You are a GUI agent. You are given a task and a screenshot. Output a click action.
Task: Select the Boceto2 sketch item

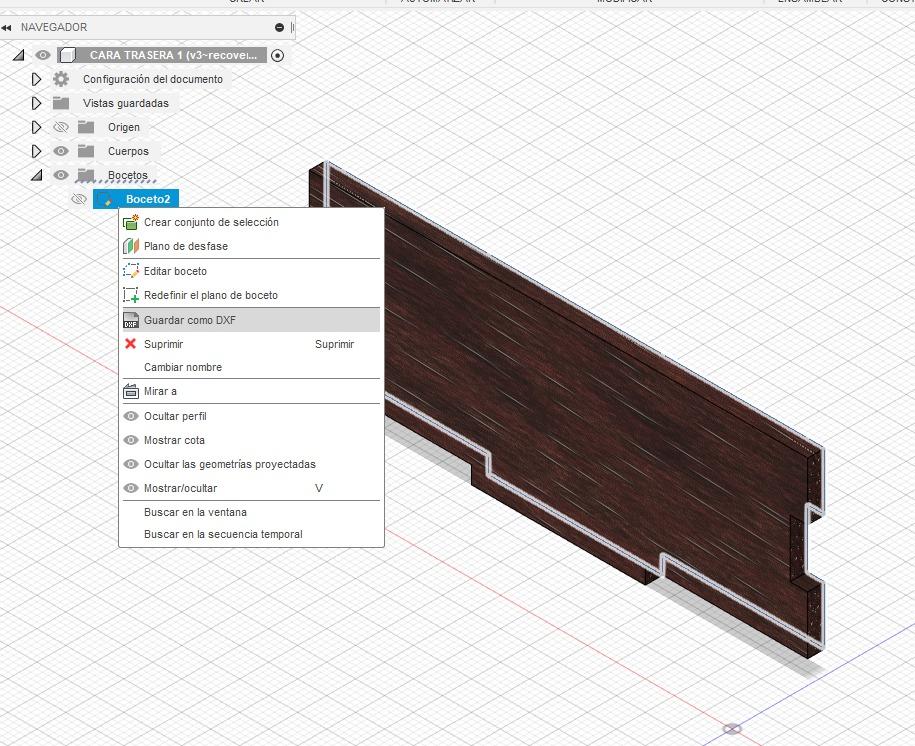pyautogui.click(x=135, y=199)
